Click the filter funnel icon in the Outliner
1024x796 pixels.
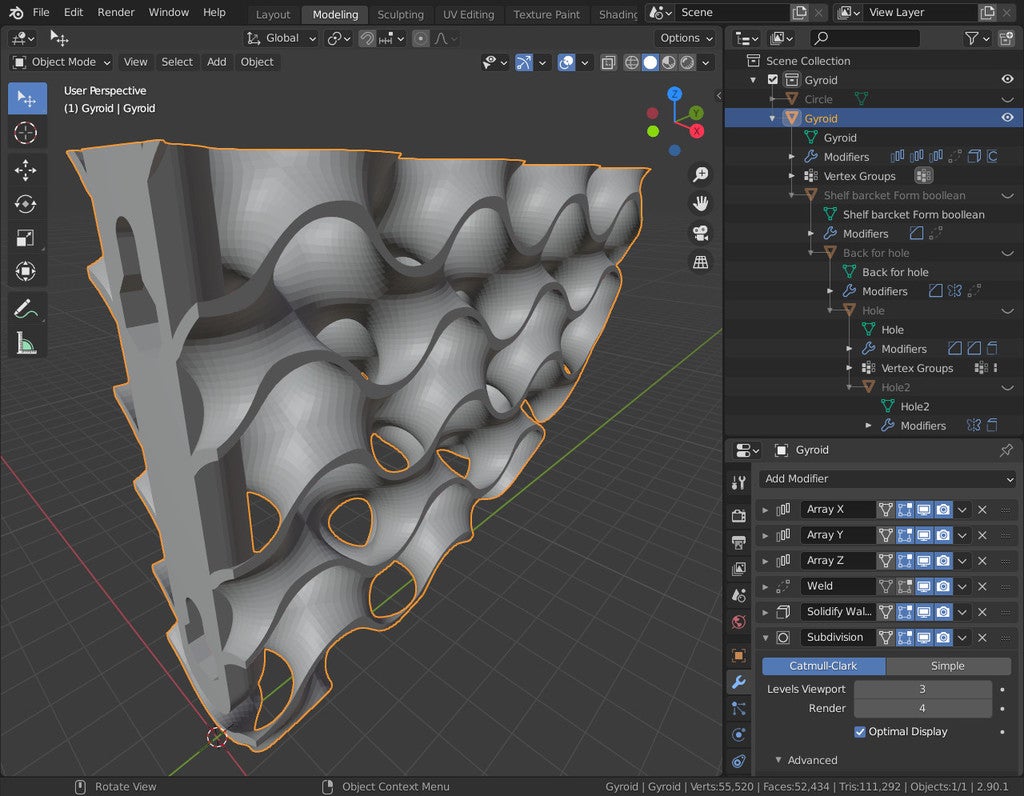click(x=973, y=37)
